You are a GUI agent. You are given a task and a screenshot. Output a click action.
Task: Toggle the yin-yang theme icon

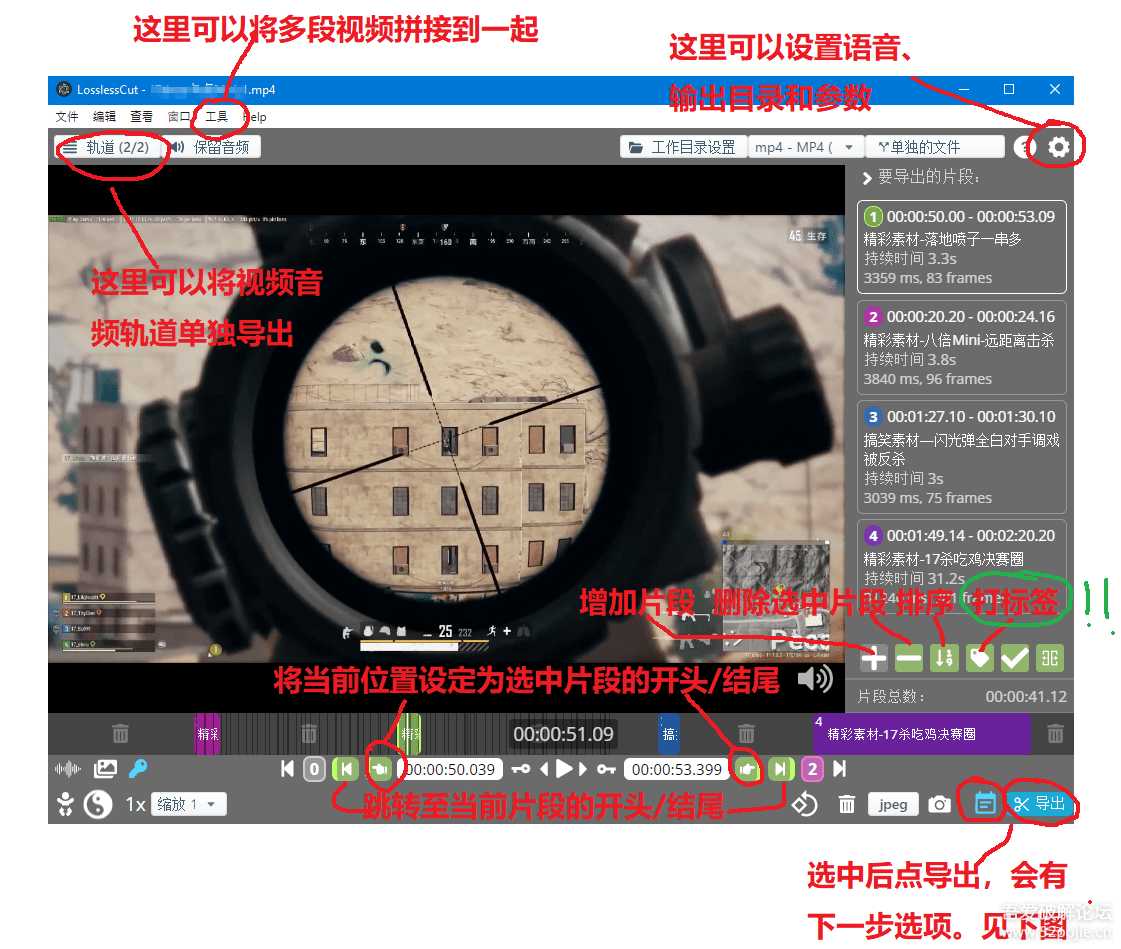(x=96, y=803)
